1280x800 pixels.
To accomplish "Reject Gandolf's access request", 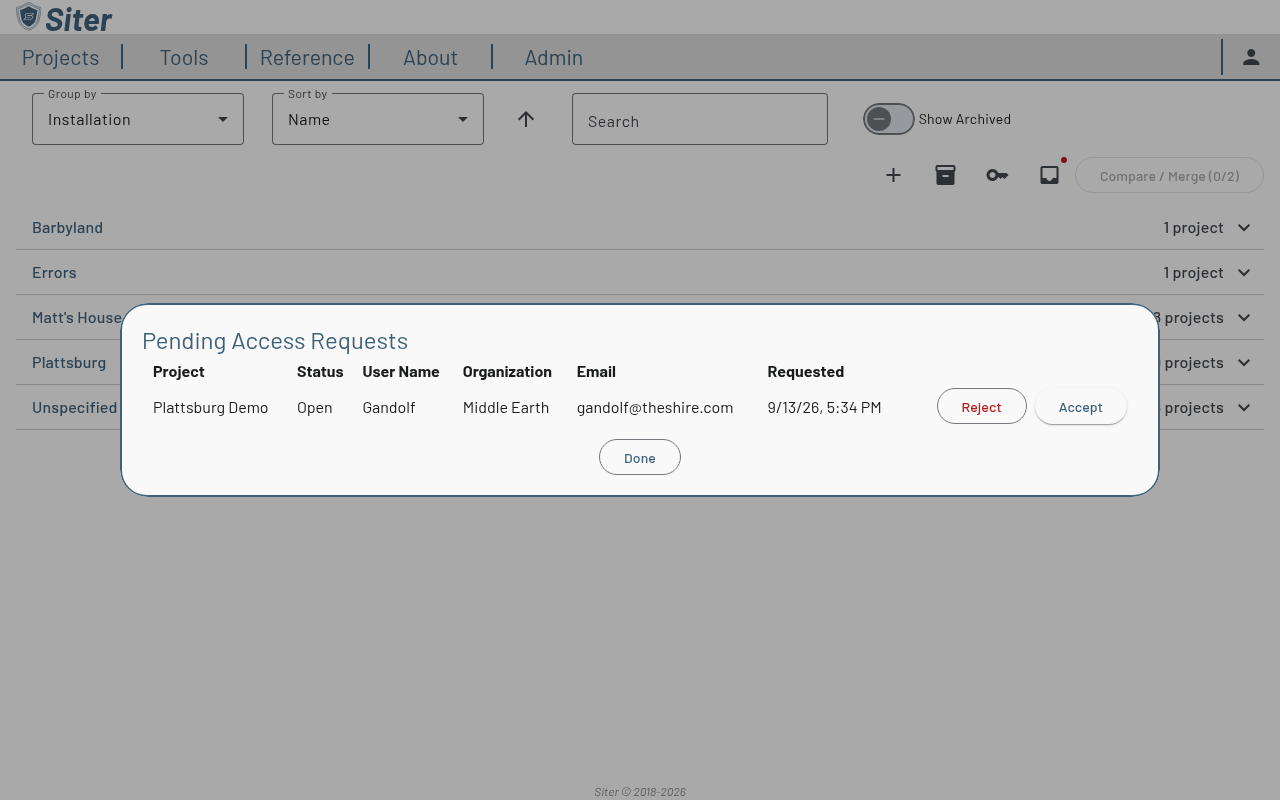I will tap(981, 407).
